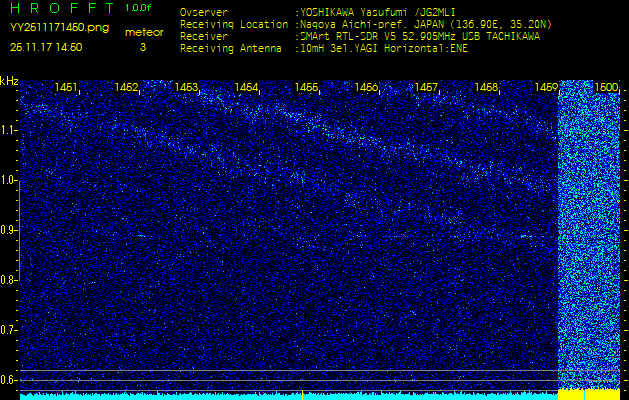The image size is (629, 400).
Task: Click the 0.9 frequency axis label
Action: [9, 230]
